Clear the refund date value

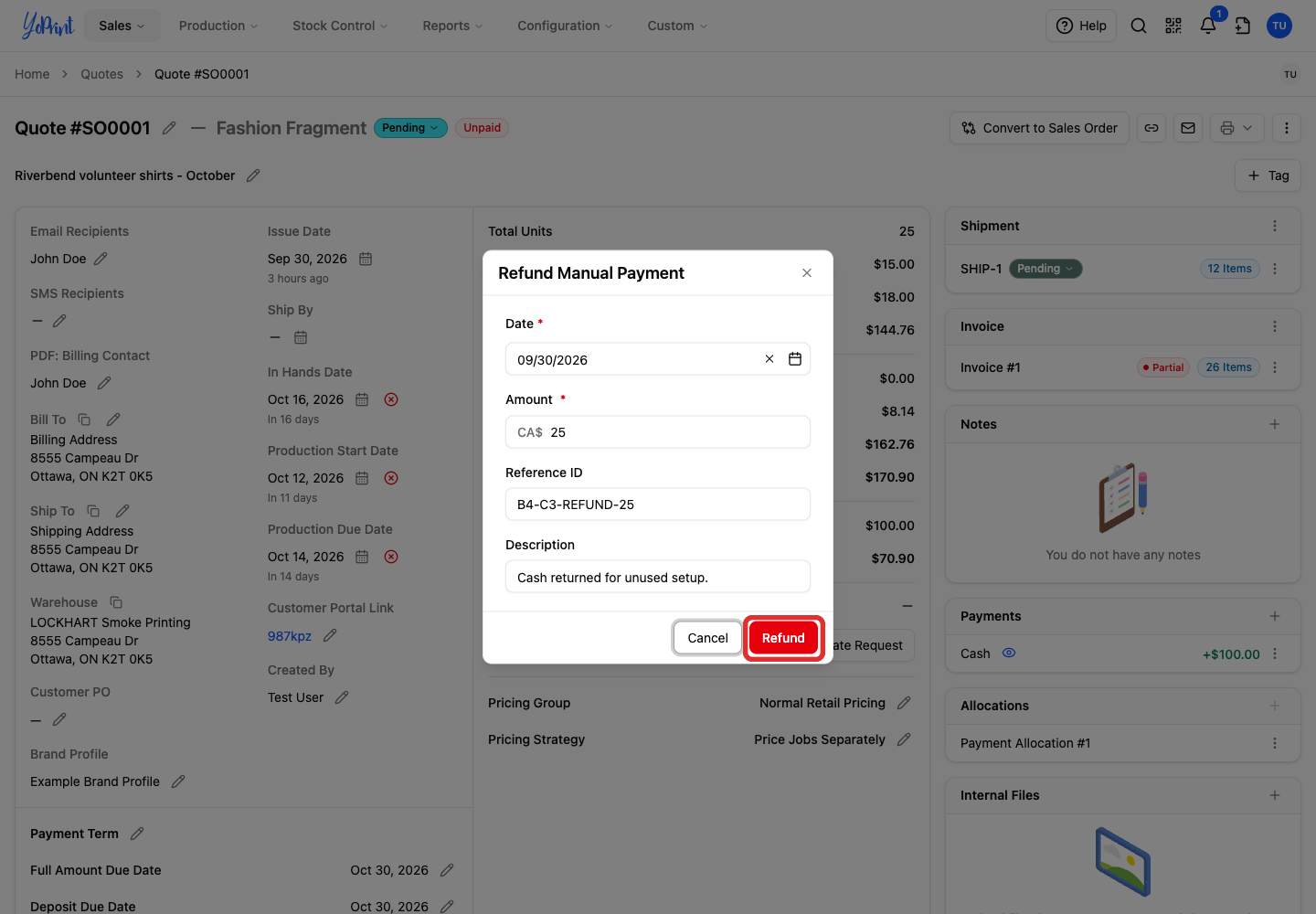tap(769, 359)
